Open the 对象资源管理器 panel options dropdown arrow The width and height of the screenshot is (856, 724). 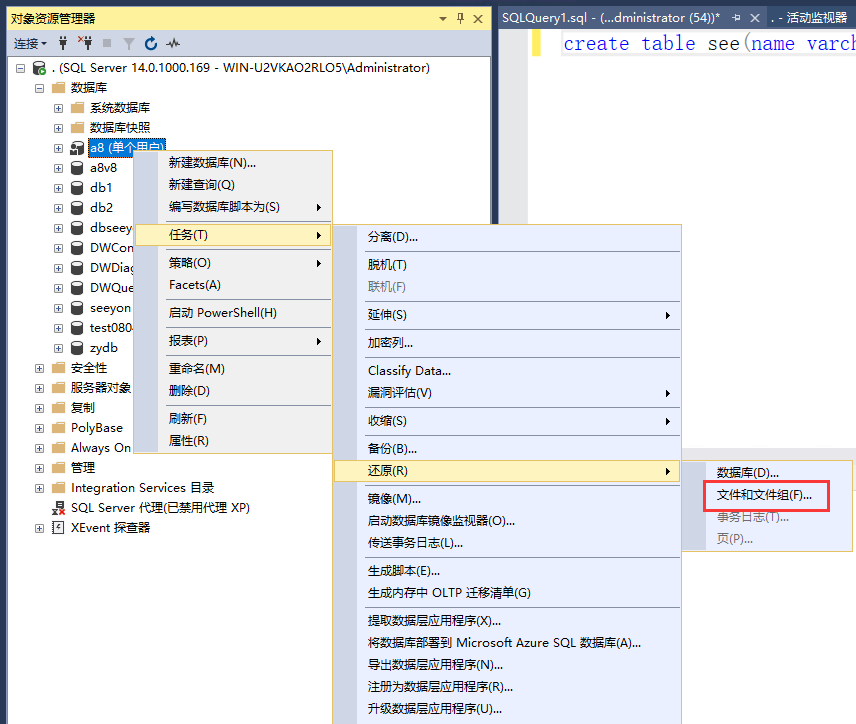click(x=443, y=18)
